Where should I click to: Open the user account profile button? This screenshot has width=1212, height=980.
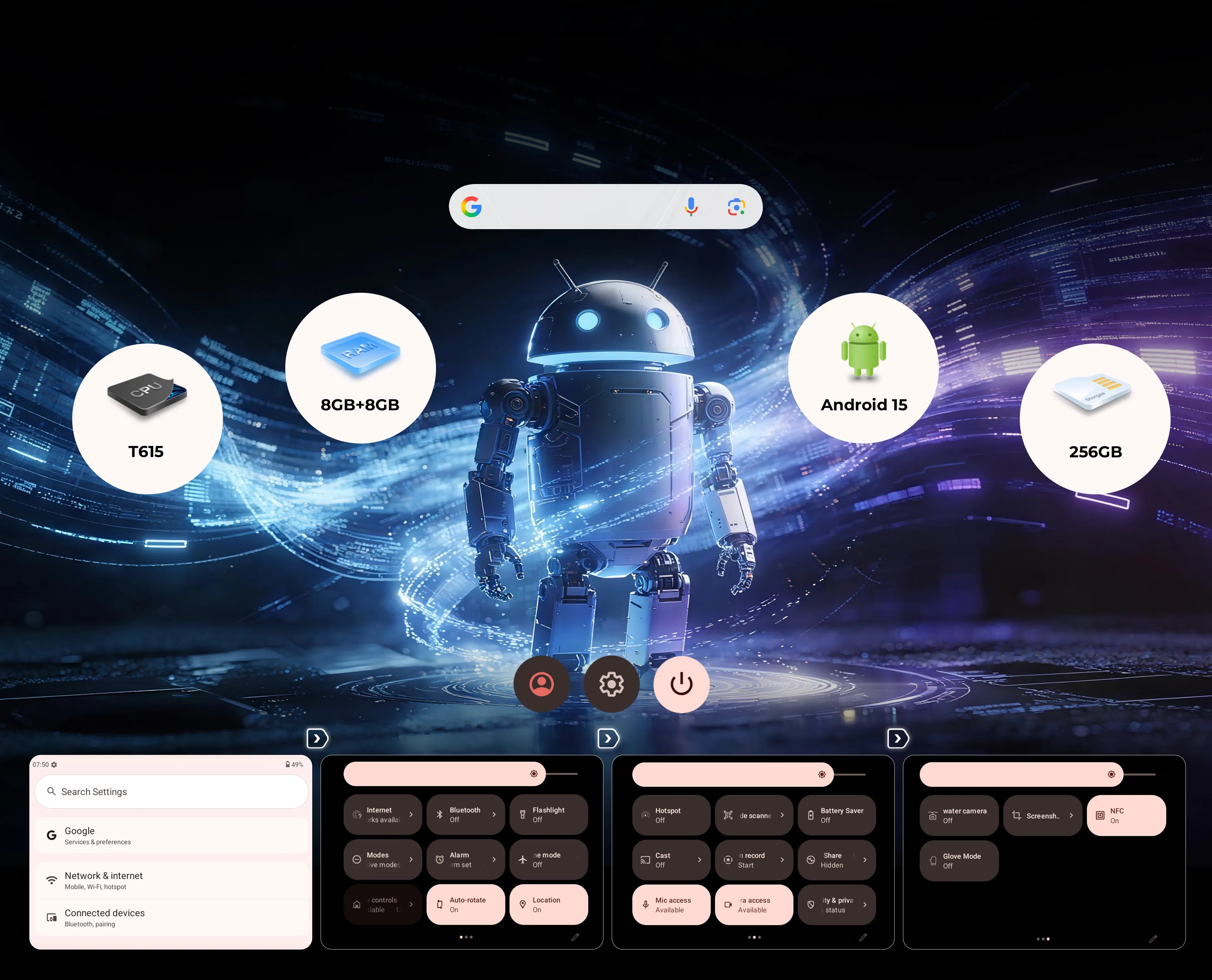(541, 684)
